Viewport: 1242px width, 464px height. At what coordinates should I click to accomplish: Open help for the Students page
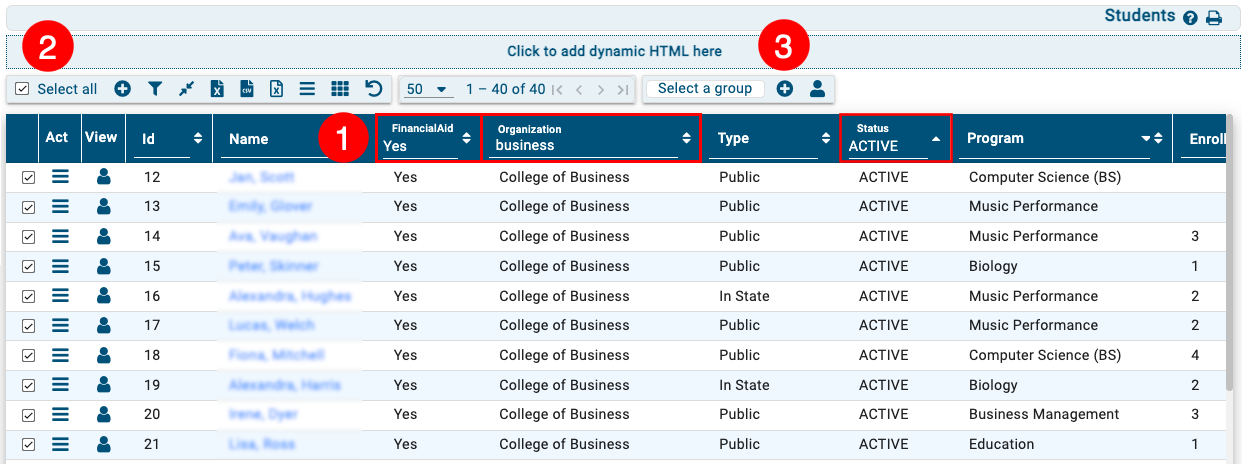click(1190, 18)
